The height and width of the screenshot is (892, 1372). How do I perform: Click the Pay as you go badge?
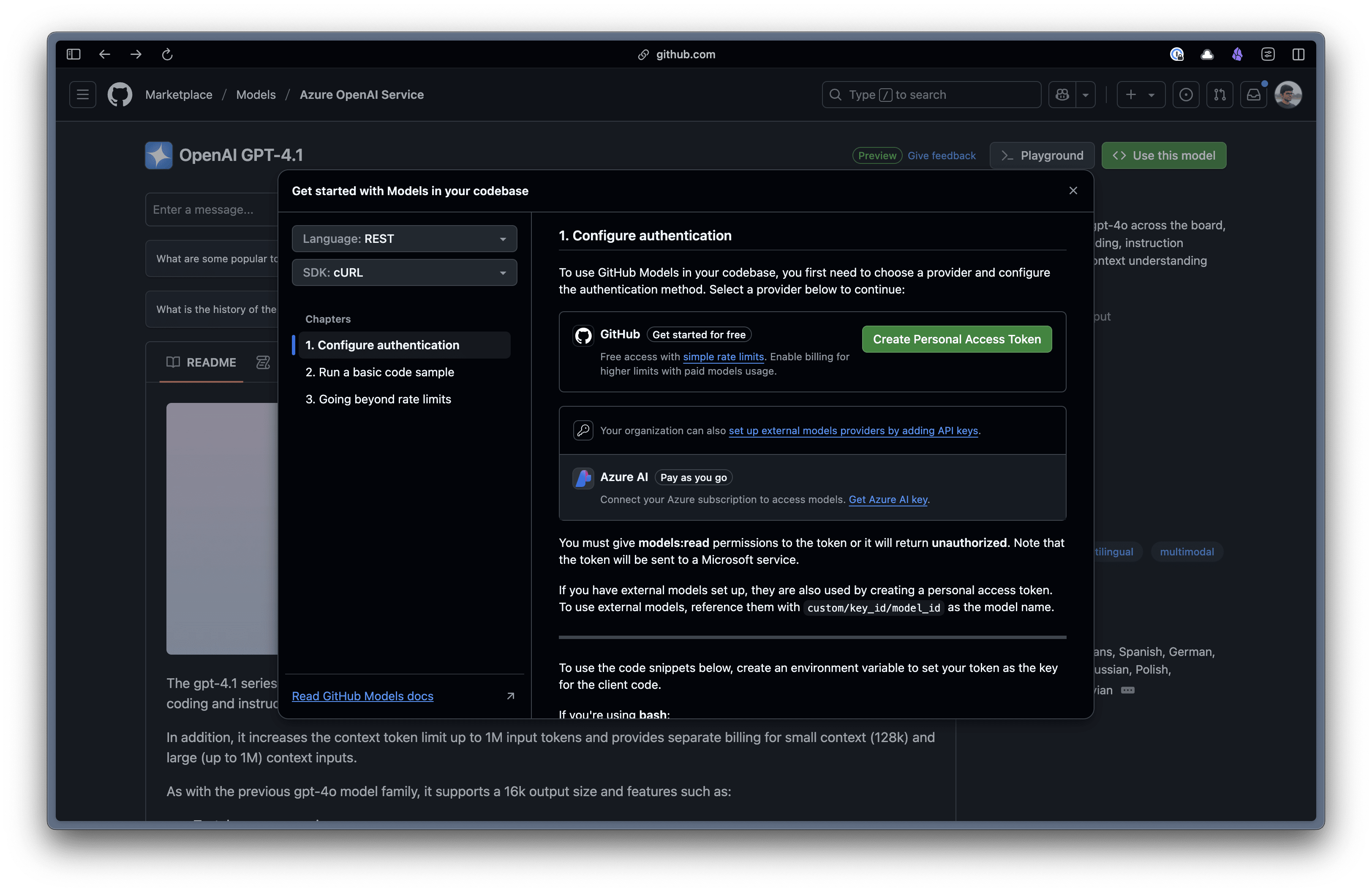694,478
